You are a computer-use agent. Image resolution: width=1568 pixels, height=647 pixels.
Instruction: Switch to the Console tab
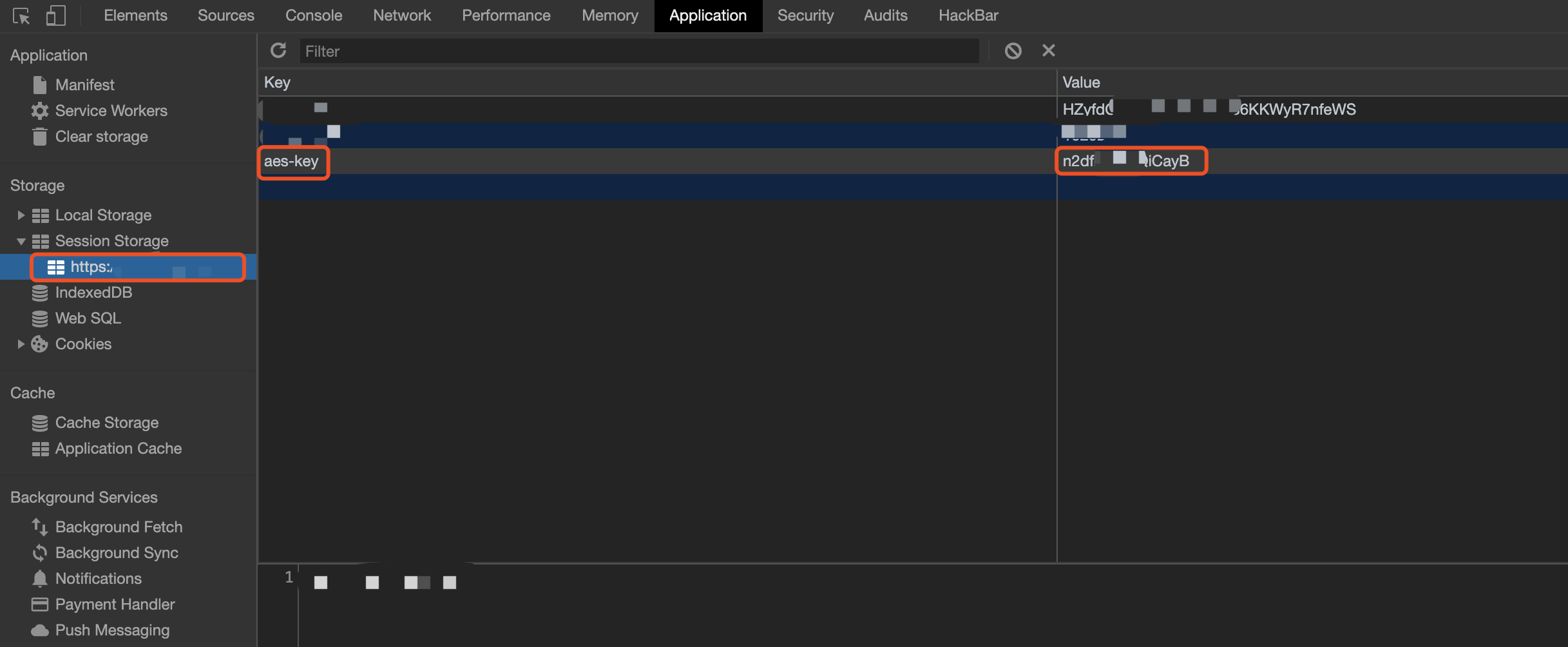coord(314,15)
